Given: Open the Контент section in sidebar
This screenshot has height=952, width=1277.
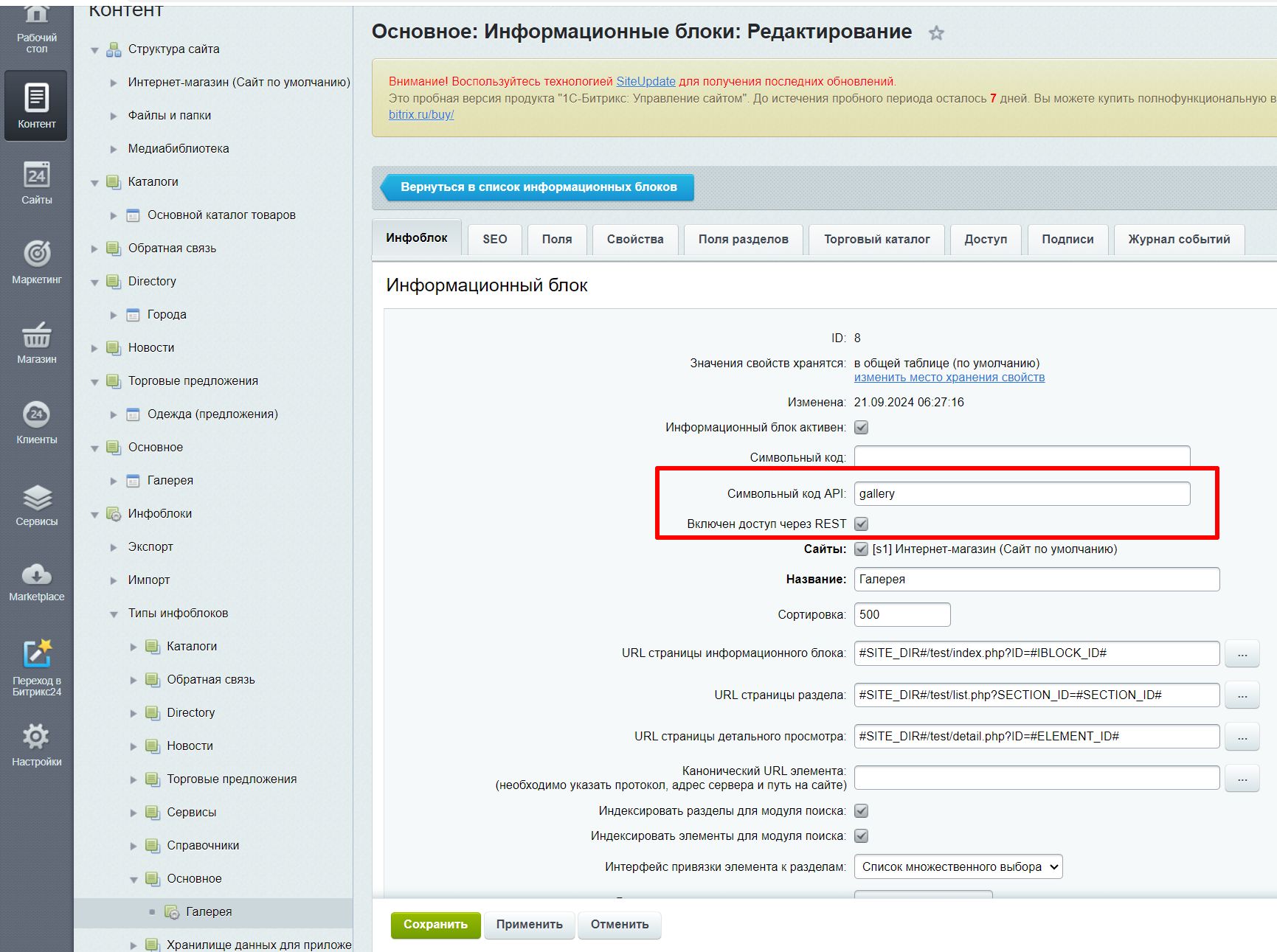Looking at the screenshot, I should click(x=36, y=105).
